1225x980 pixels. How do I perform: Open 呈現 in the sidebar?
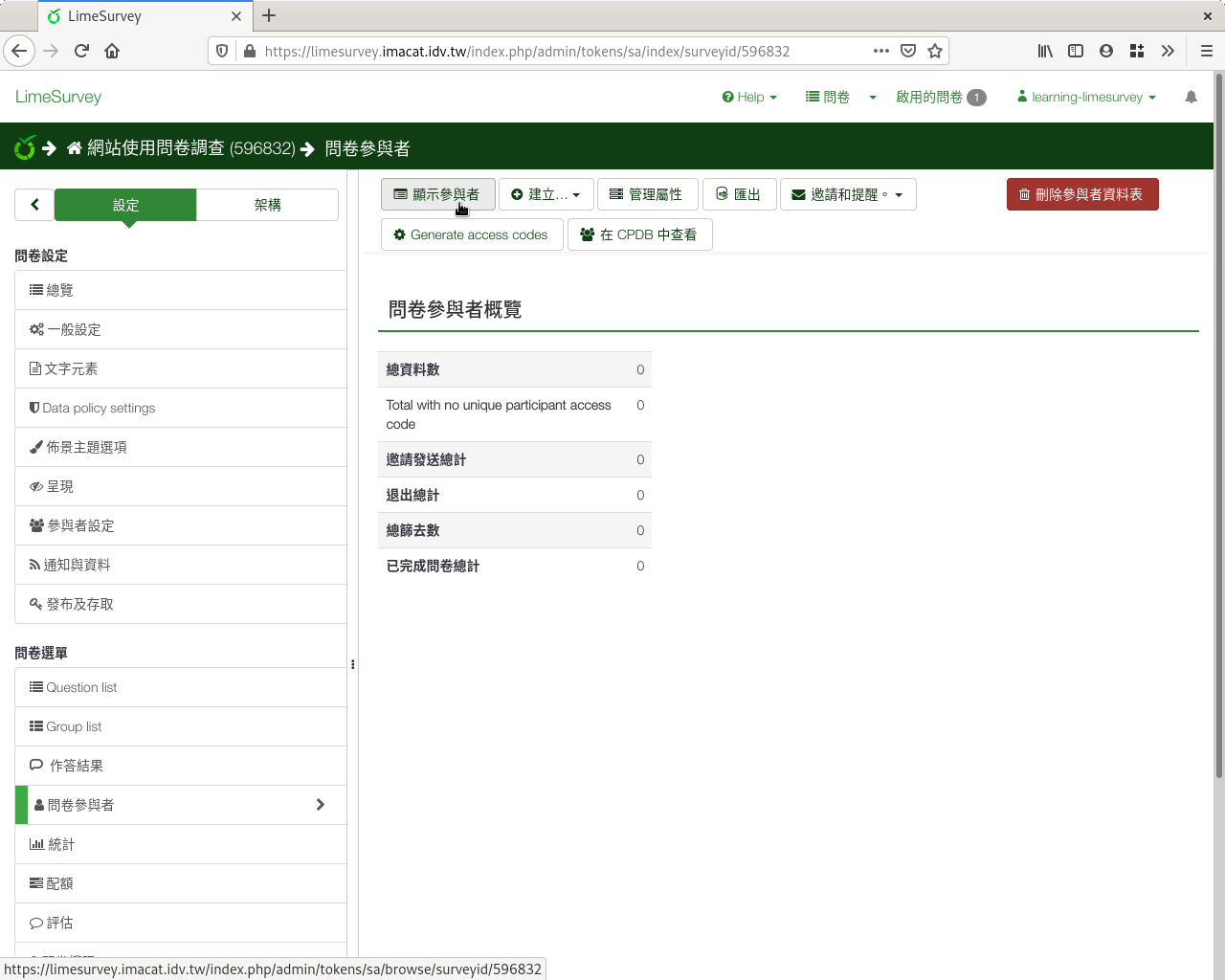tap(181, 486)
